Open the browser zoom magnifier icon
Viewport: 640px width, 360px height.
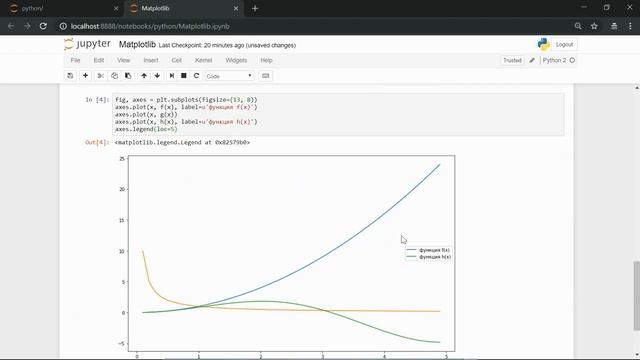click(x=578, y=26)
